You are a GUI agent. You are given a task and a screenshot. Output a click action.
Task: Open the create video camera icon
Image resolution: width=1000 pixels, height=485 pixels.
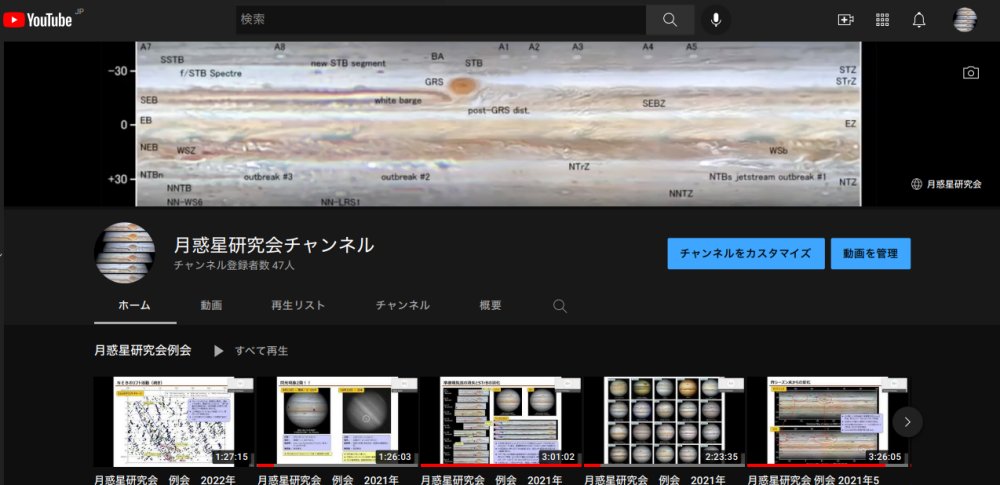coord(845,20)
